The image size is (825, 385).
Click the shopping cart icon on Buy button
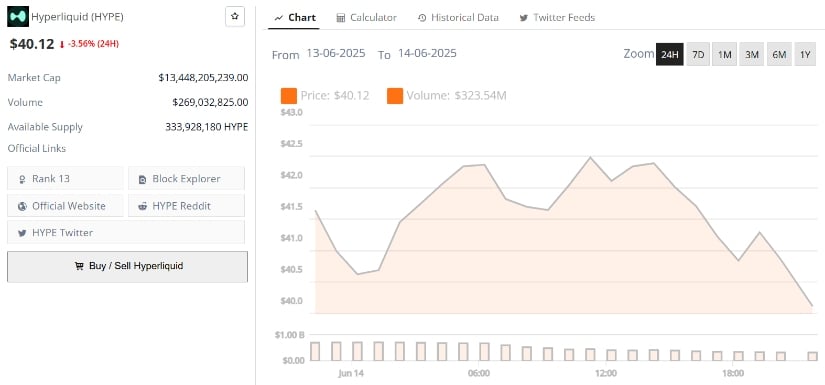coord(79,266)
